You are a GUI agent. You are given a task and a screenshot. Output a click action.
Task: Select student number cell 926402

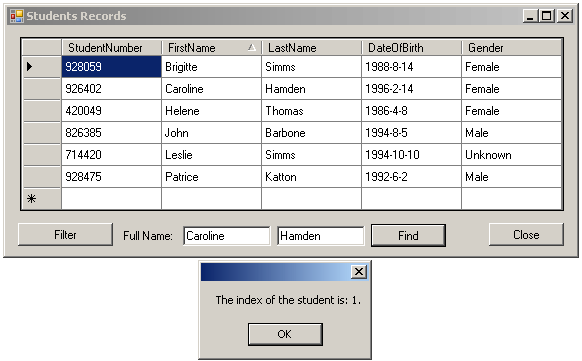click(111, 89)
